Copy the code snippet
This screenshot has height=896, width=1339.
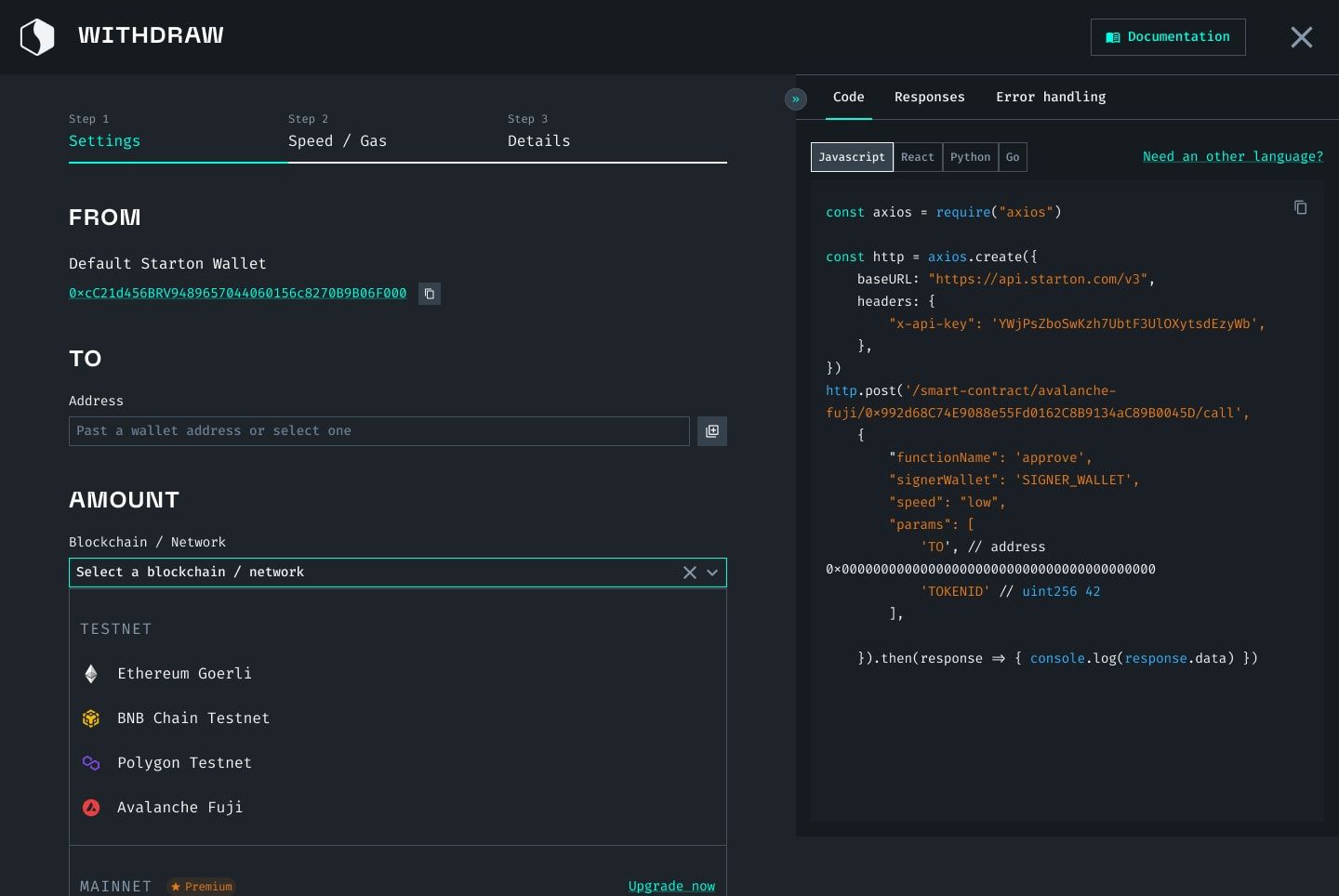1301,207
